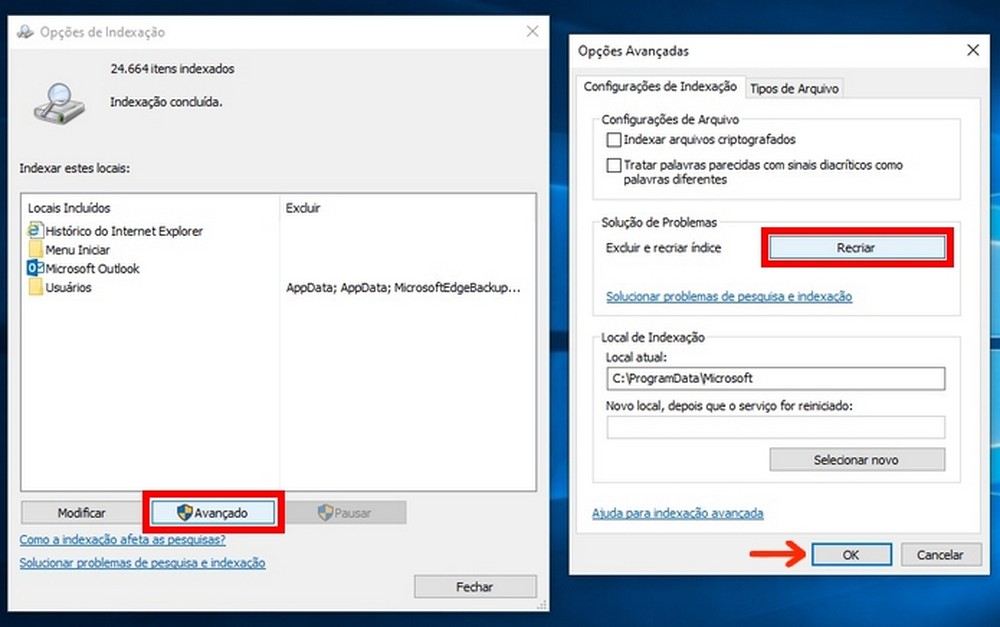
Task: Click the Recriar button
Action: (x=856, y=247)
